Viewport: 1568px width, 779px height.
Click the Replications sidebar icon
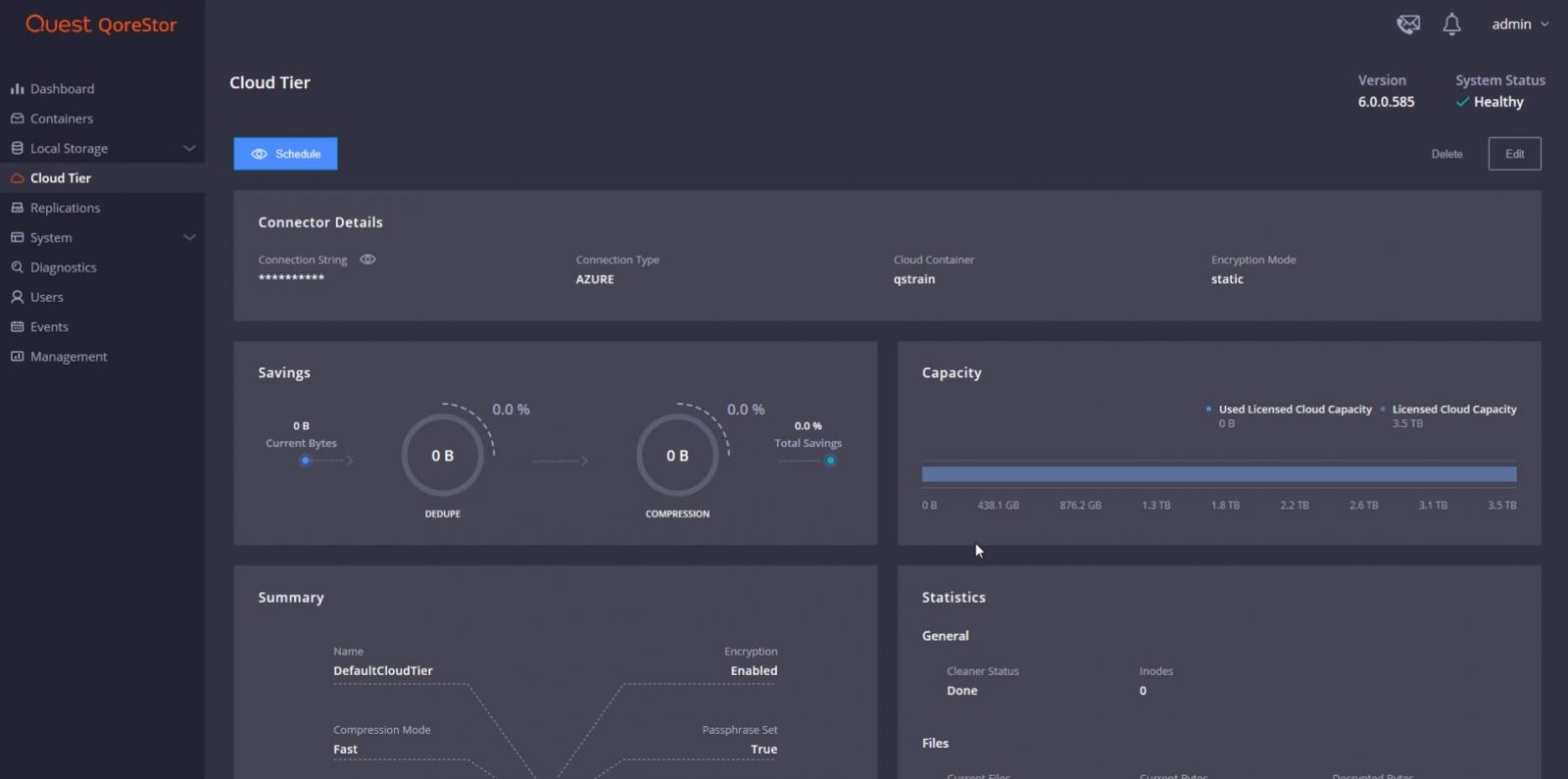coord(17,208)
